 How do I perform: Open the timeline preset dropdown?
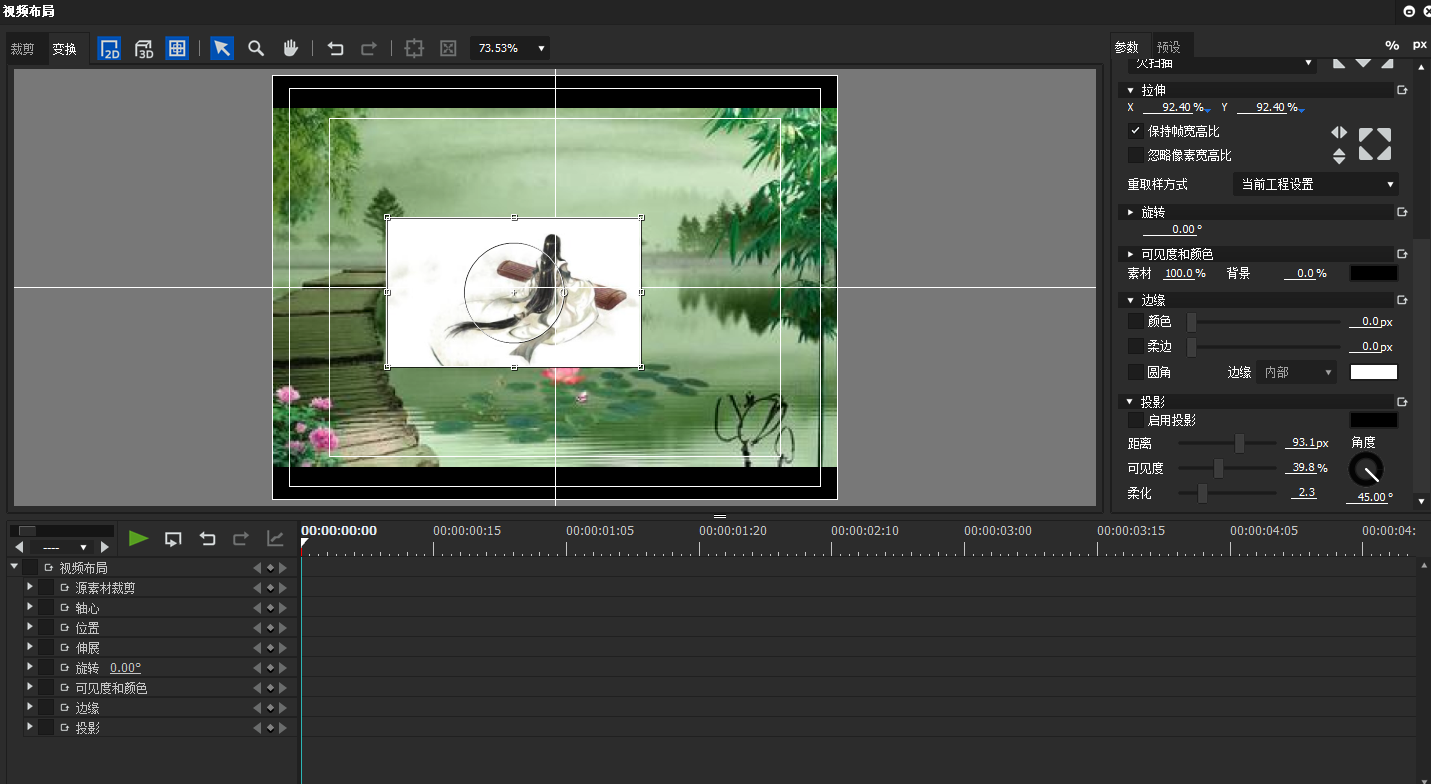click(64, 547)
